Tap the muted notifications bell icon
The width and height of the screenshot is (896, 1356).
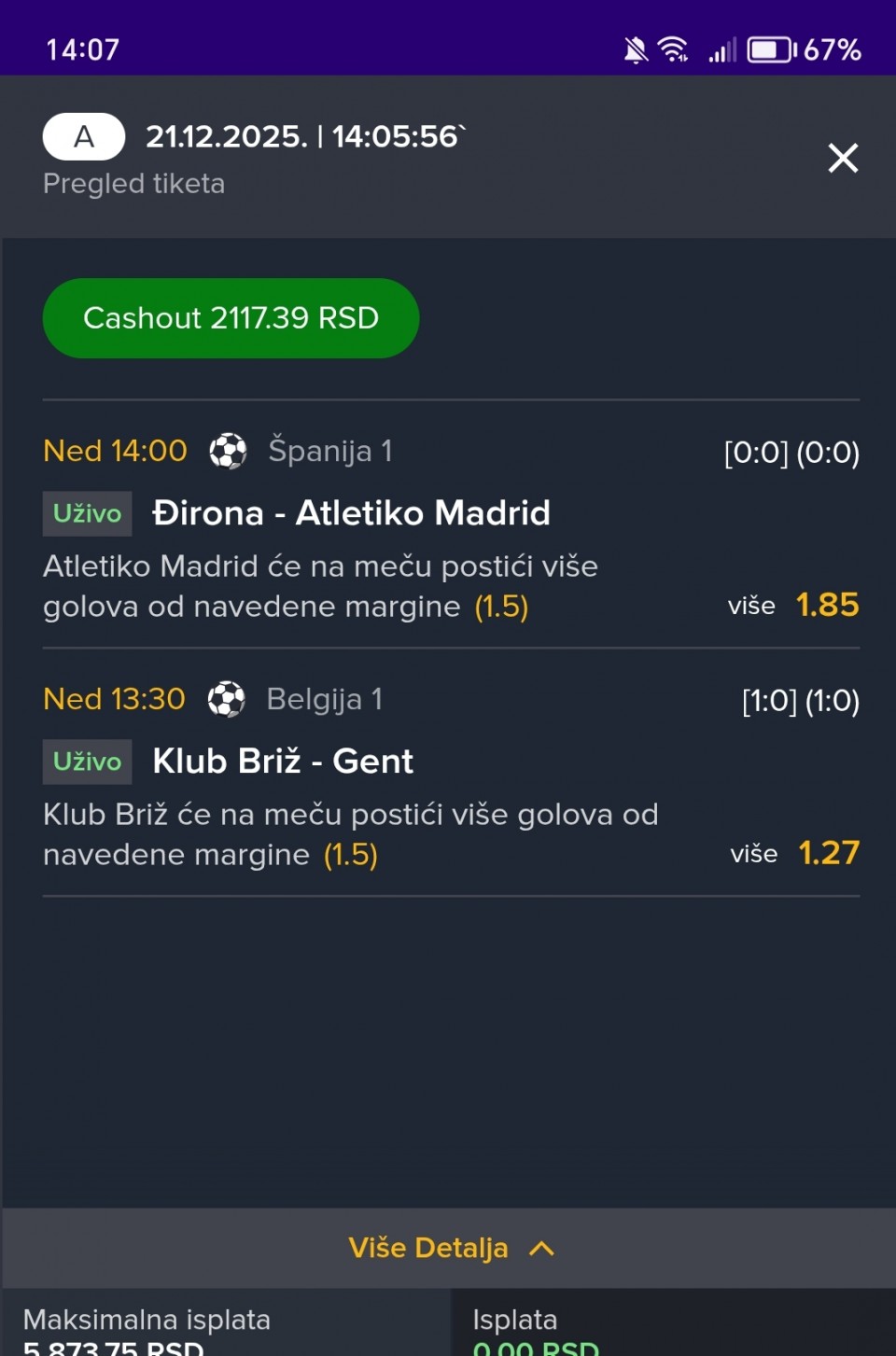pos(636,49)
